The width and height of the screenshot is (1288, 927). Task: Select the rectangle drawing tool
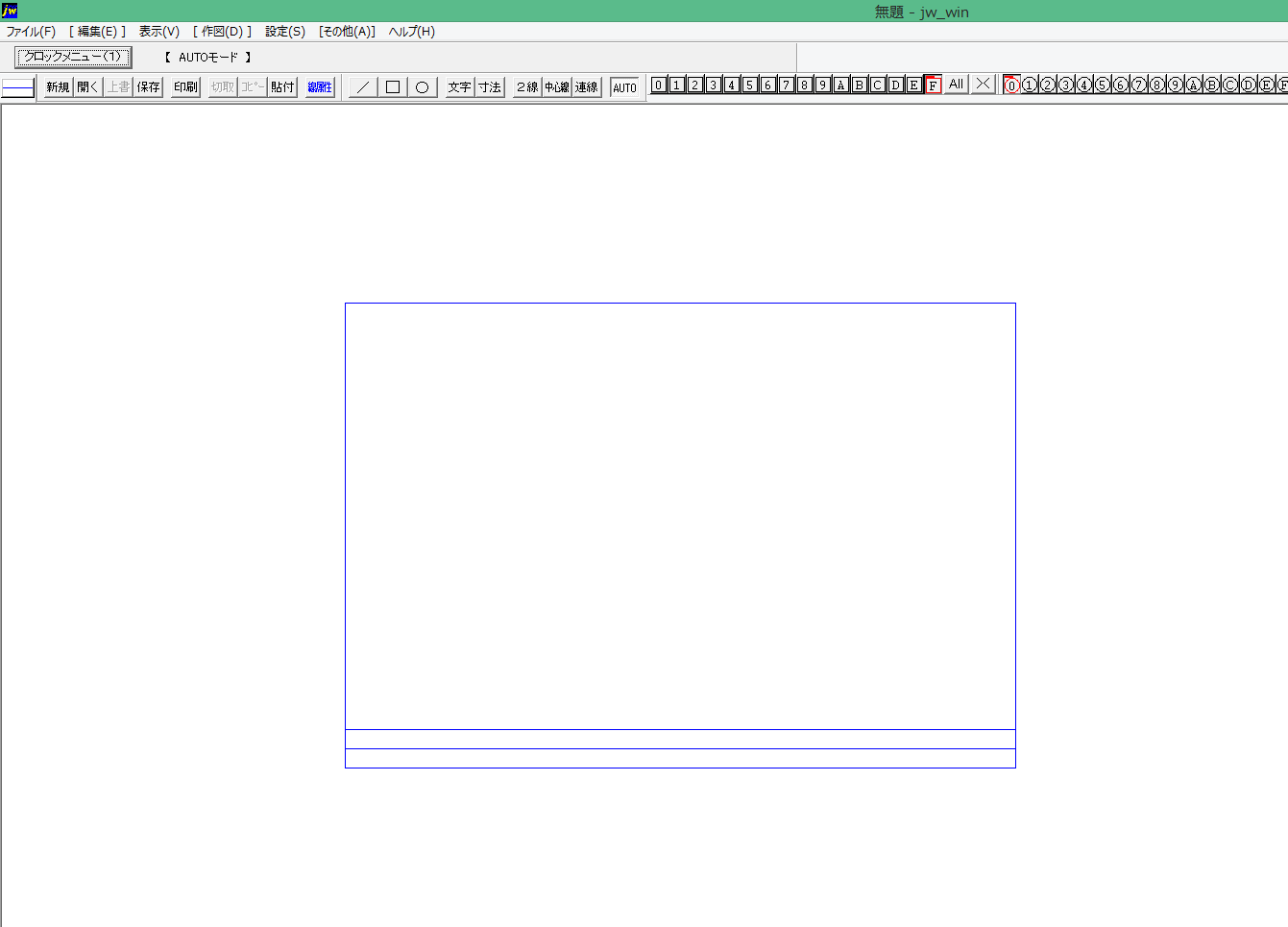pos(393,86)
